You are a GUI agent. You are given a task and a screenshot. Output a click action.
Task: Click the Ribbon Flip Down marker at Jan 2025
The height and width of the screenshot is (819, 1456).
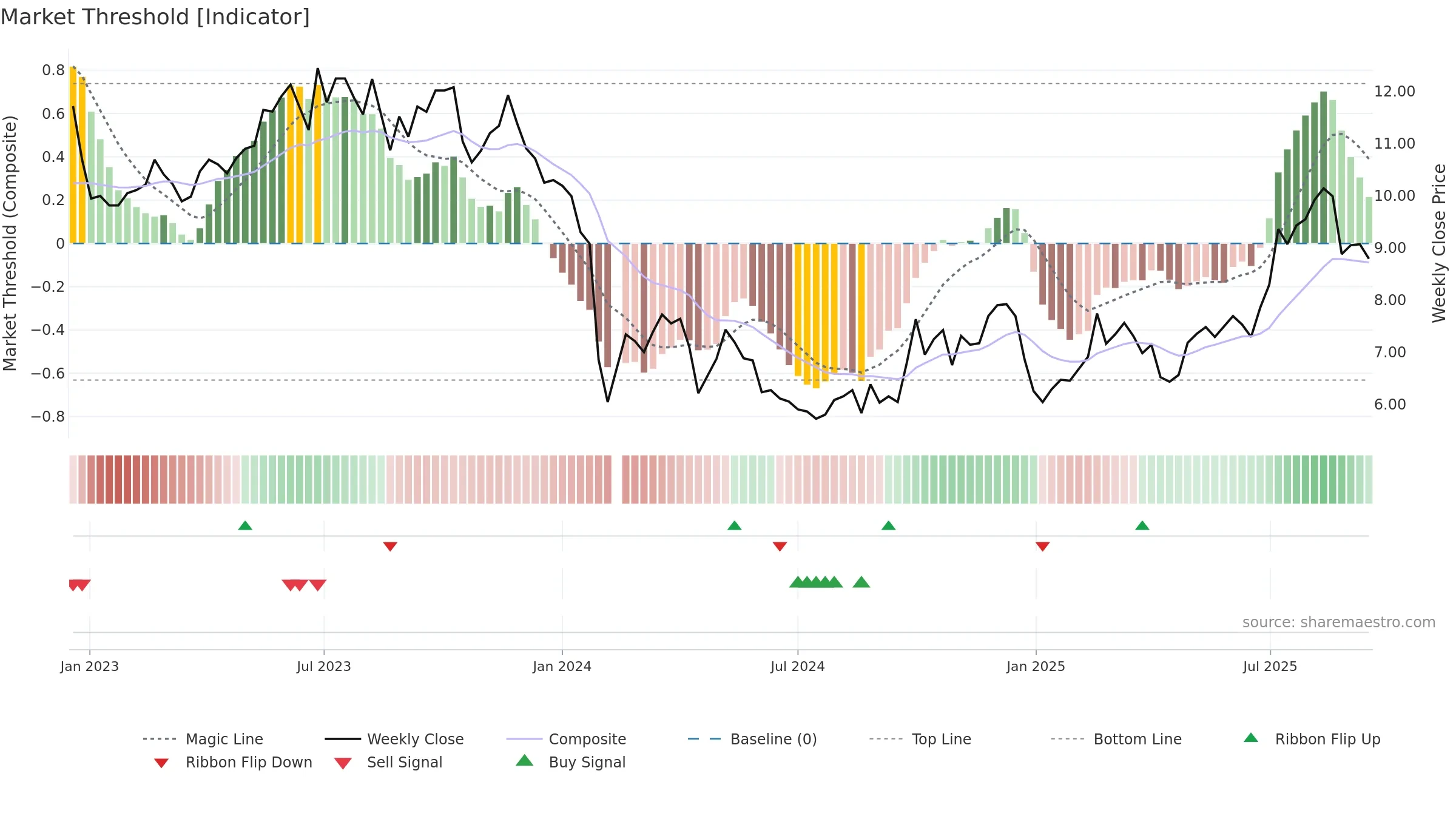(x=1042, y=547)
